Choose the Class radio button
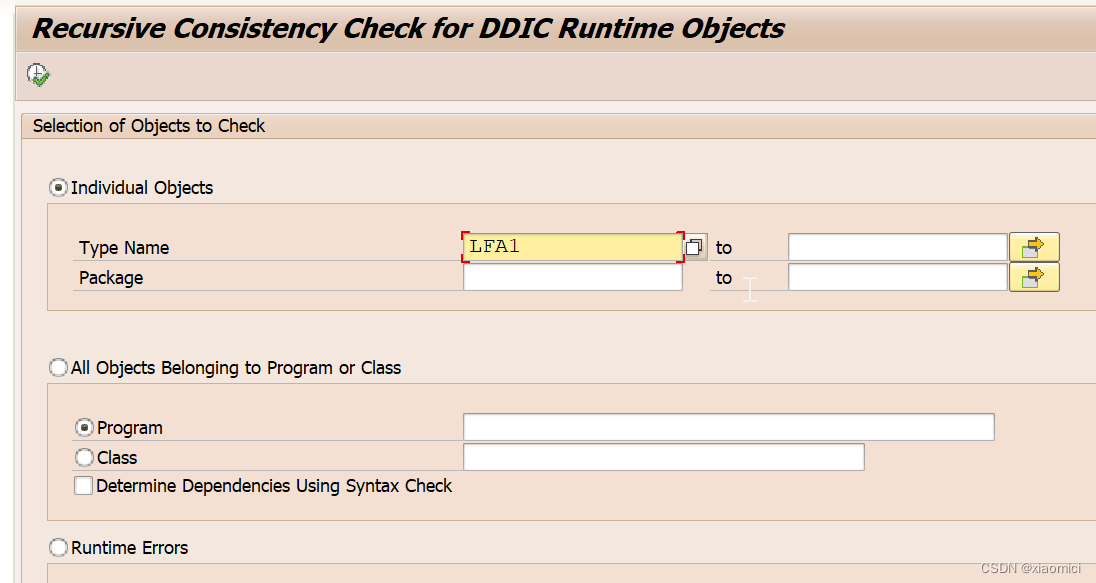This screenshot has height=583, width=1096. click(x=85, y=457)
